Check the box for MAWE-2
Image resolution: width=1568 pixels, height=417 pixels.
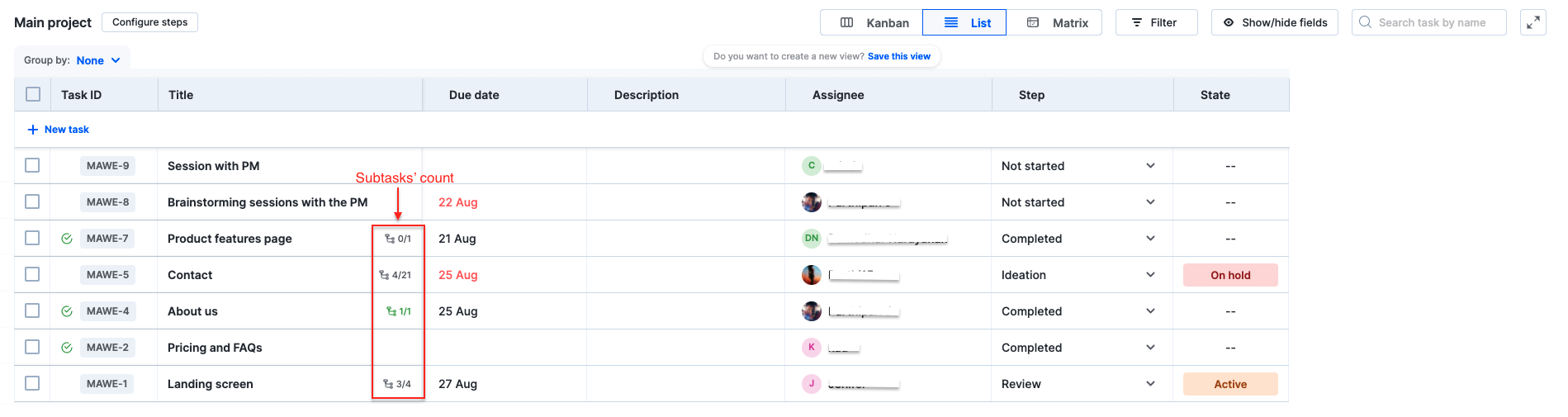(x=32, y=347)
